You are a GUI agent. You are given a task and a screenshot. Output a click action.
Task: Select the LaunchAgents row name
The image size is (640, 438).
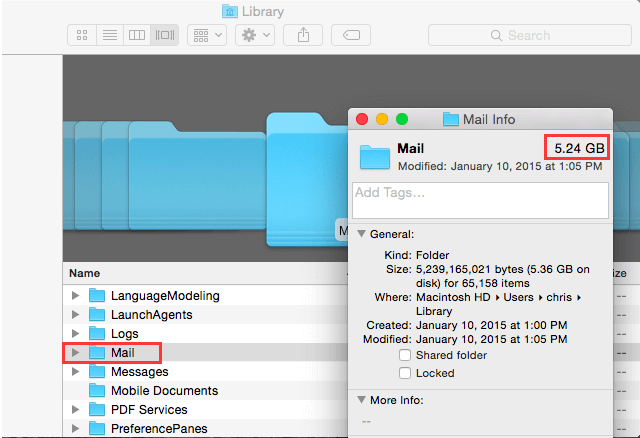coord(151,315)
